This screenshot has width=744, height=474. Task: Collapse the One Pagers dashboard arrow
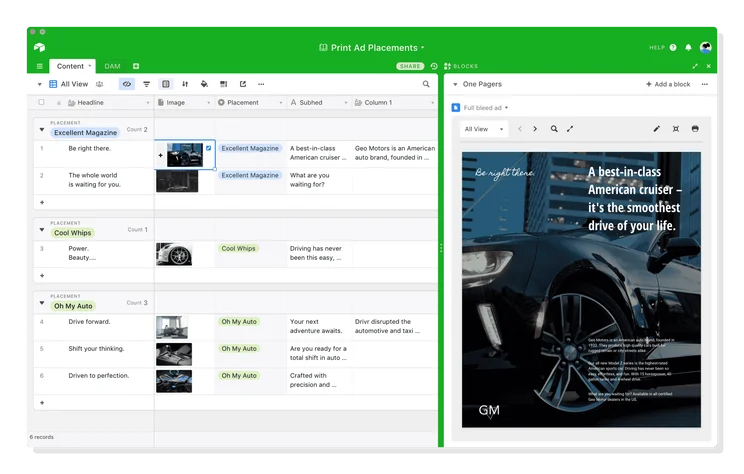[x=455, y=84]
